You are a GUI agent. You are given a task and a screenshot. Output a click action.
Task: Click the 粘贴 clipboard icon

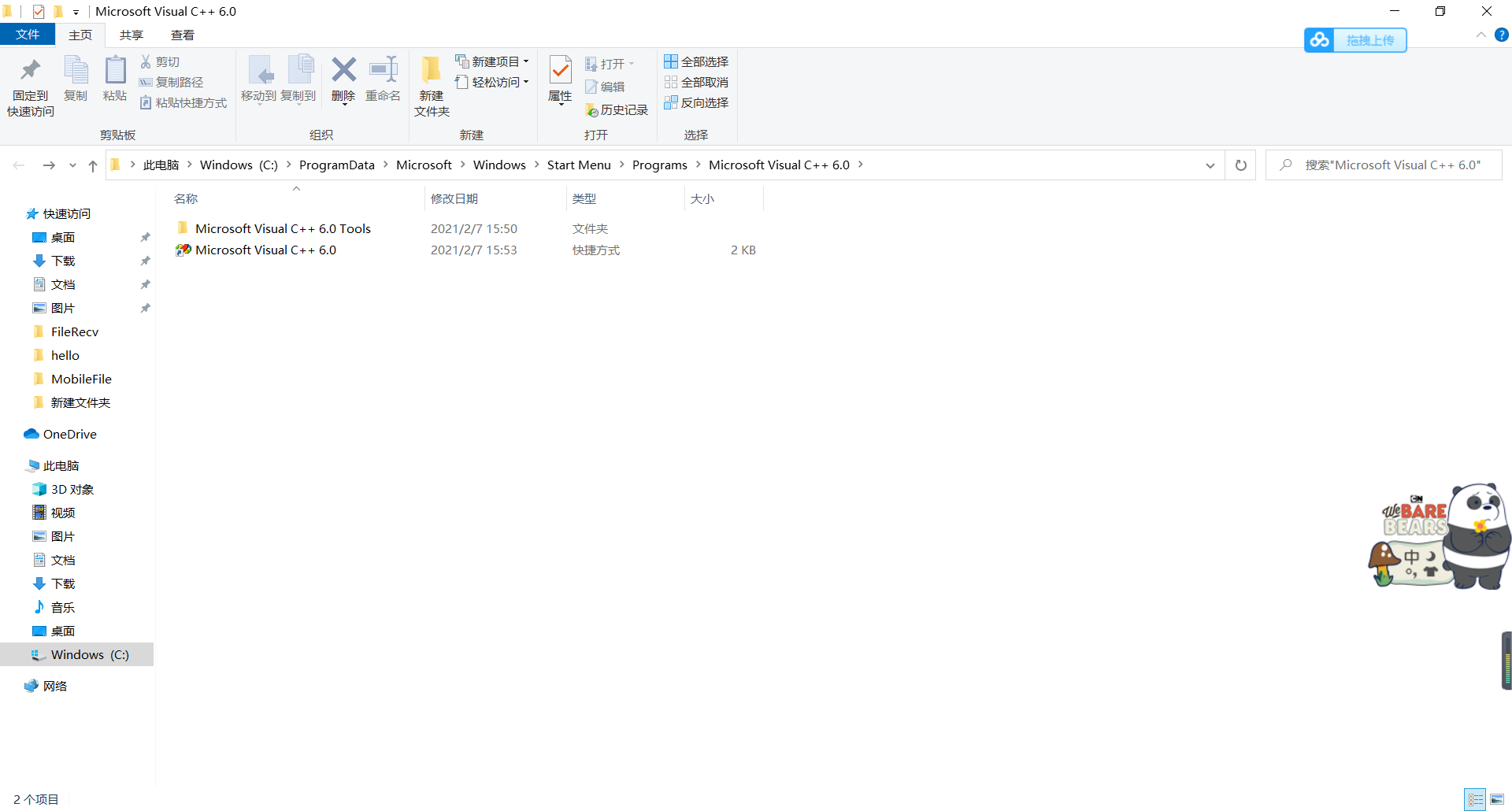115,69
